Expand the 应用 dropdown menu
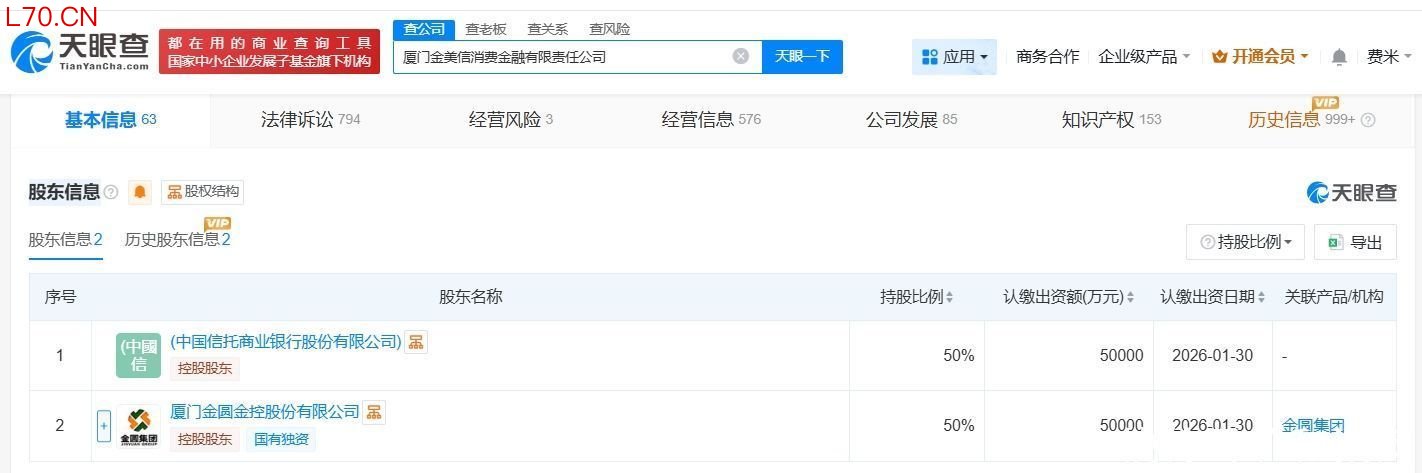The height and width of the screenshot is (473, 1422). 954,57
